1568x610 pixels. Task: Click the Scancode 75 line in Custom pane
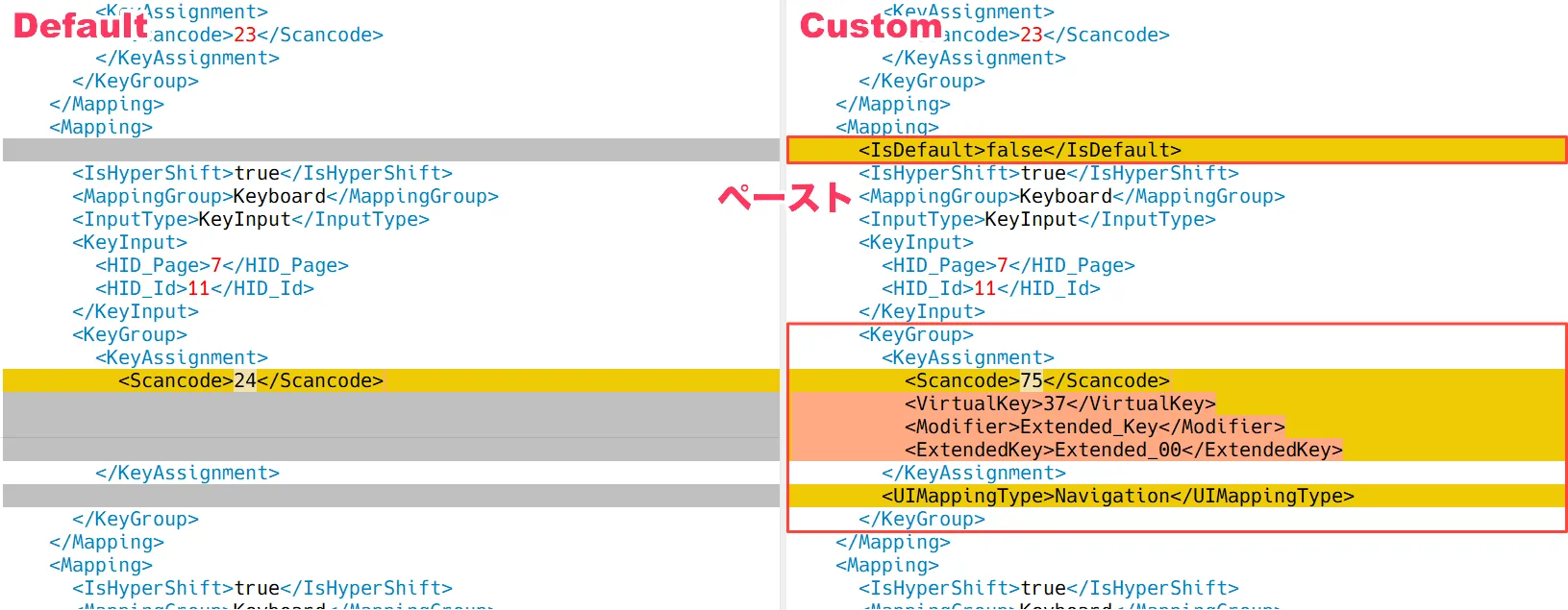coord(1037,380)
